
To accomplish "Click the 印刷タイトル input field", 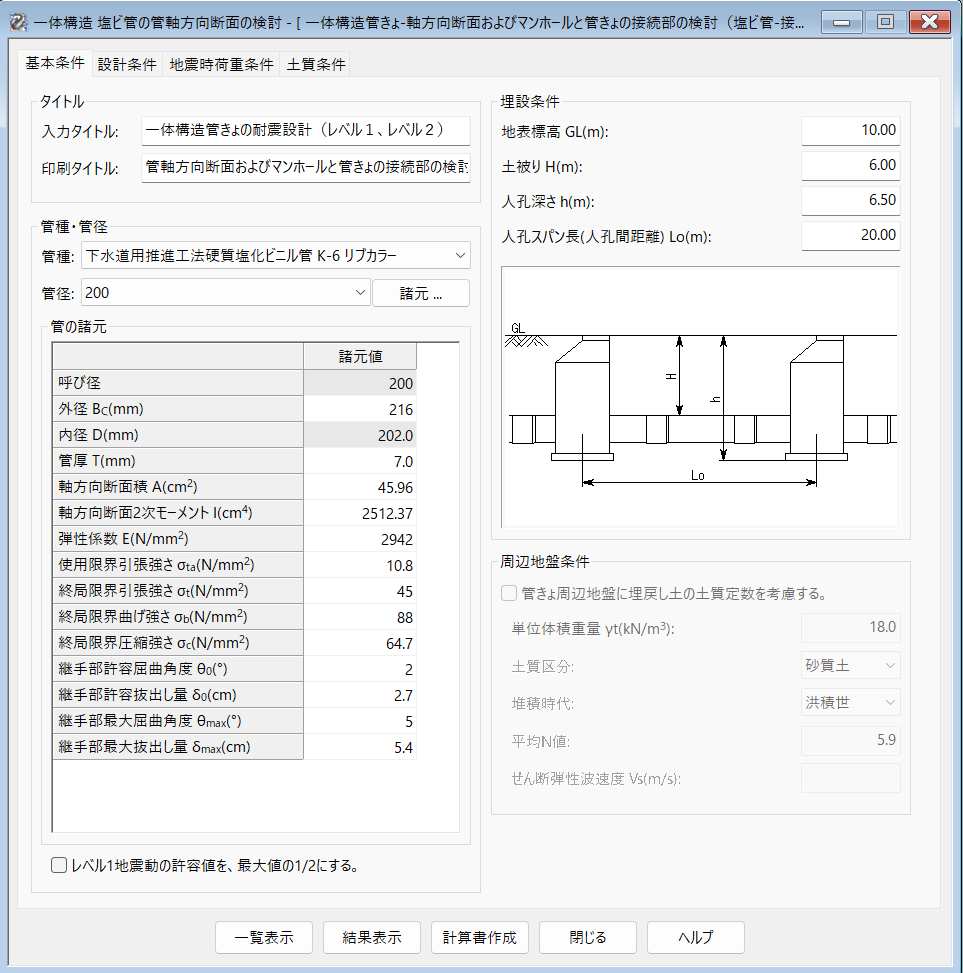I will coord(305,166).
